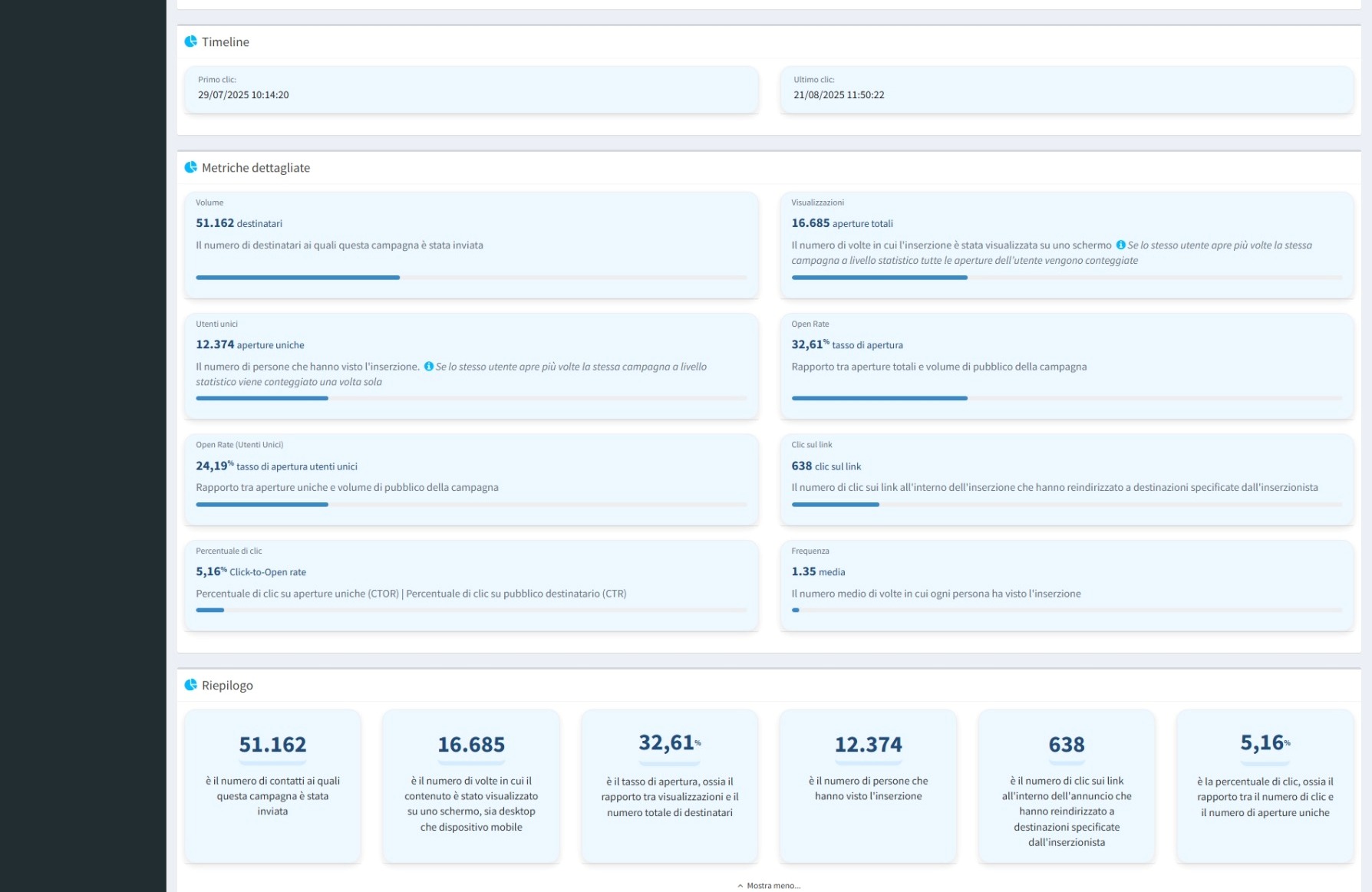Click the Metriche dettagliate pie chart icon
1372x892 pixels.
pyautogui.click(x=190, y=167)
